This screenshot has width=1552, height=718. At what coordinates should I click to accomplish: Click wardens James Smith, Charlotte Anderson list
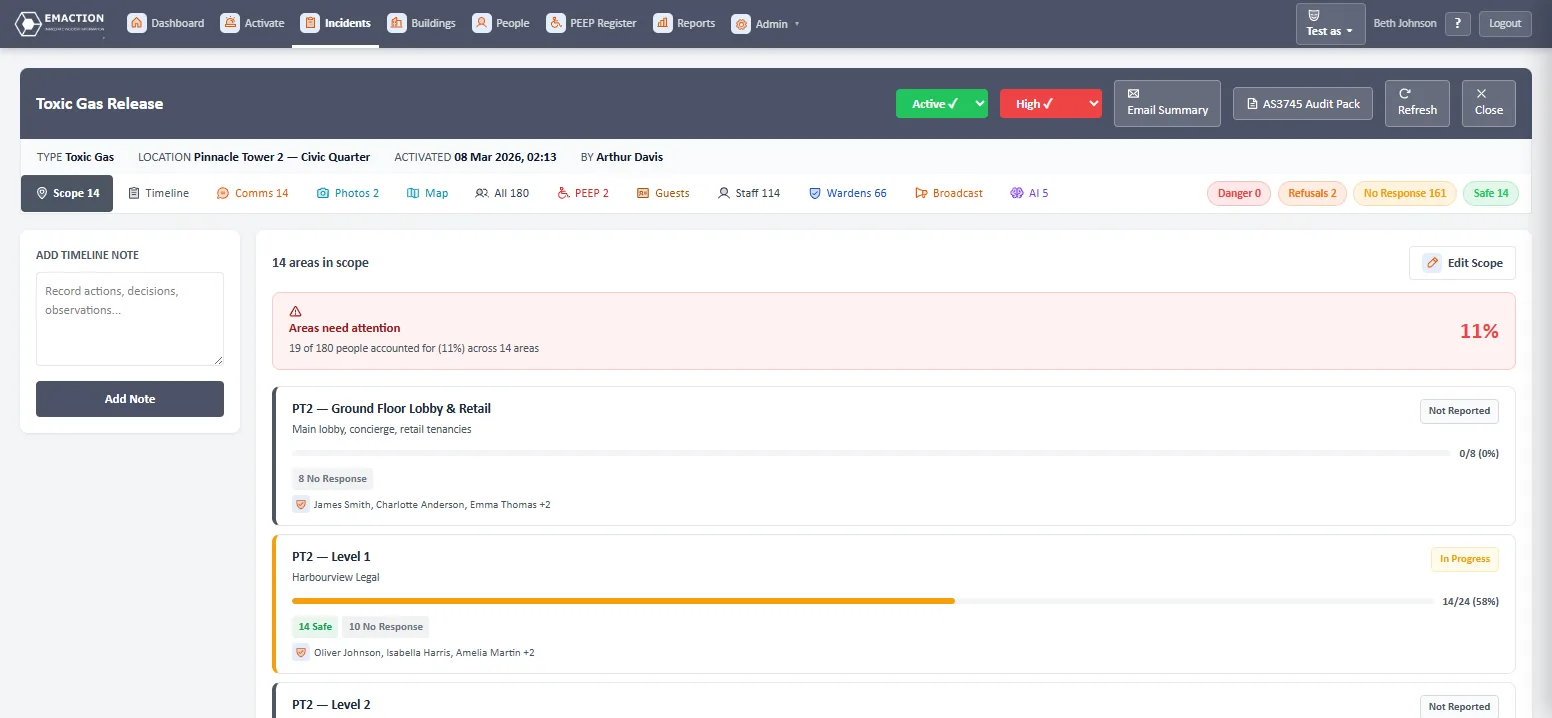(432, 505)
